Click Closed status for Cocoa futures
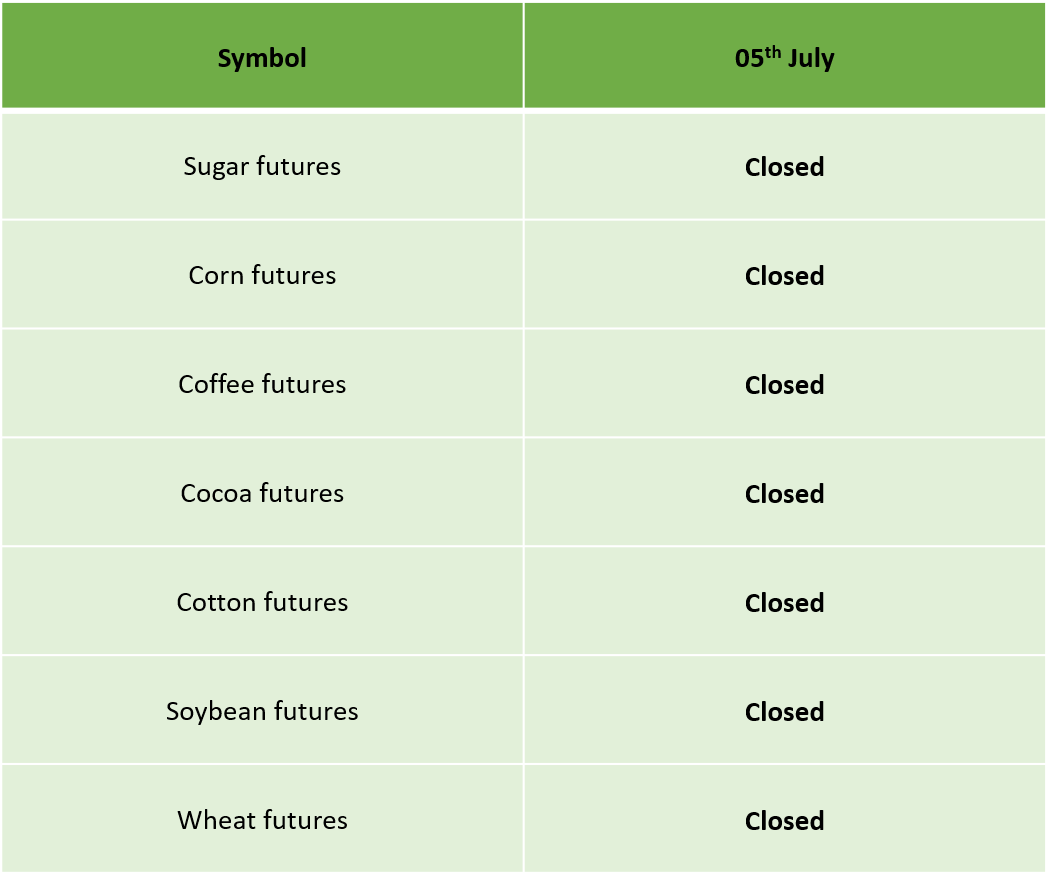 click(784, 493)
